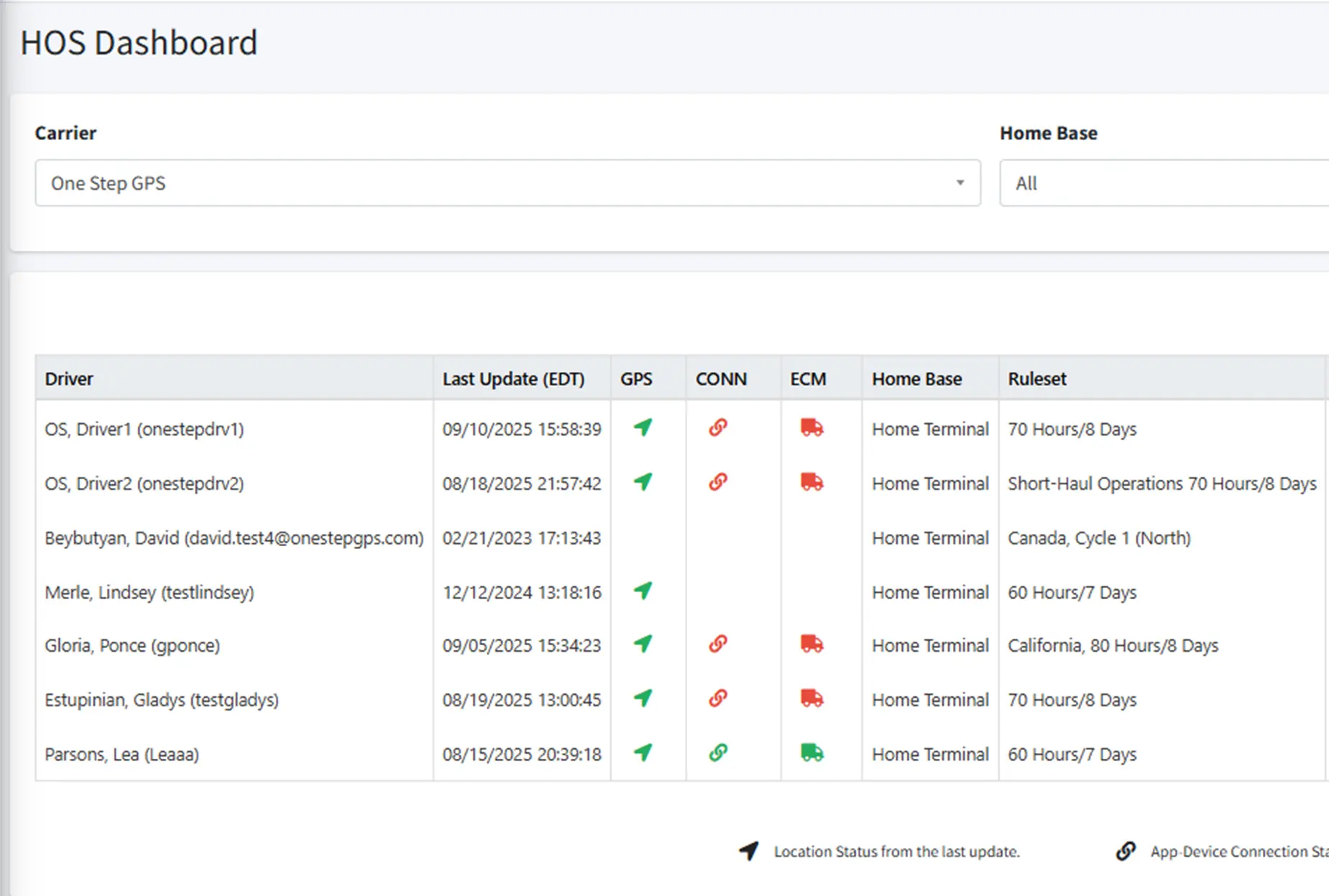Click ruleset Short-Haul Operations 70 Hours/8 Days
Screen dimensions: 1329x896
pyautogui.click(x=1162, y=484)
